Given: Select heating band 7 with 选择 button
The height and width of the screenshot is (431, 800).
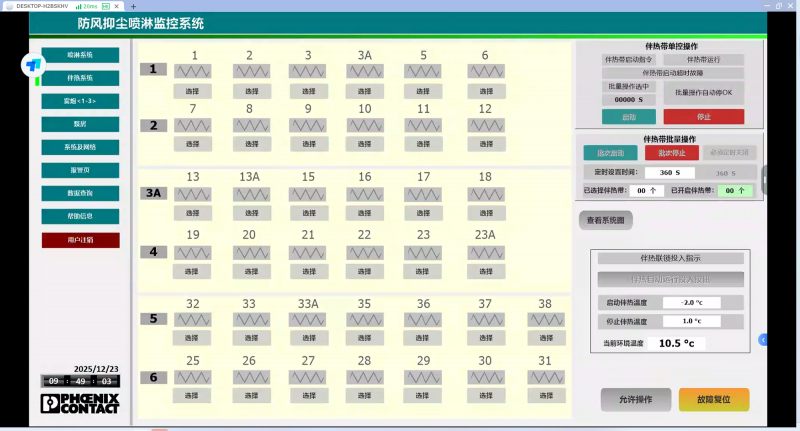Looking at the screenshot, I should click(x=193, y=144).
